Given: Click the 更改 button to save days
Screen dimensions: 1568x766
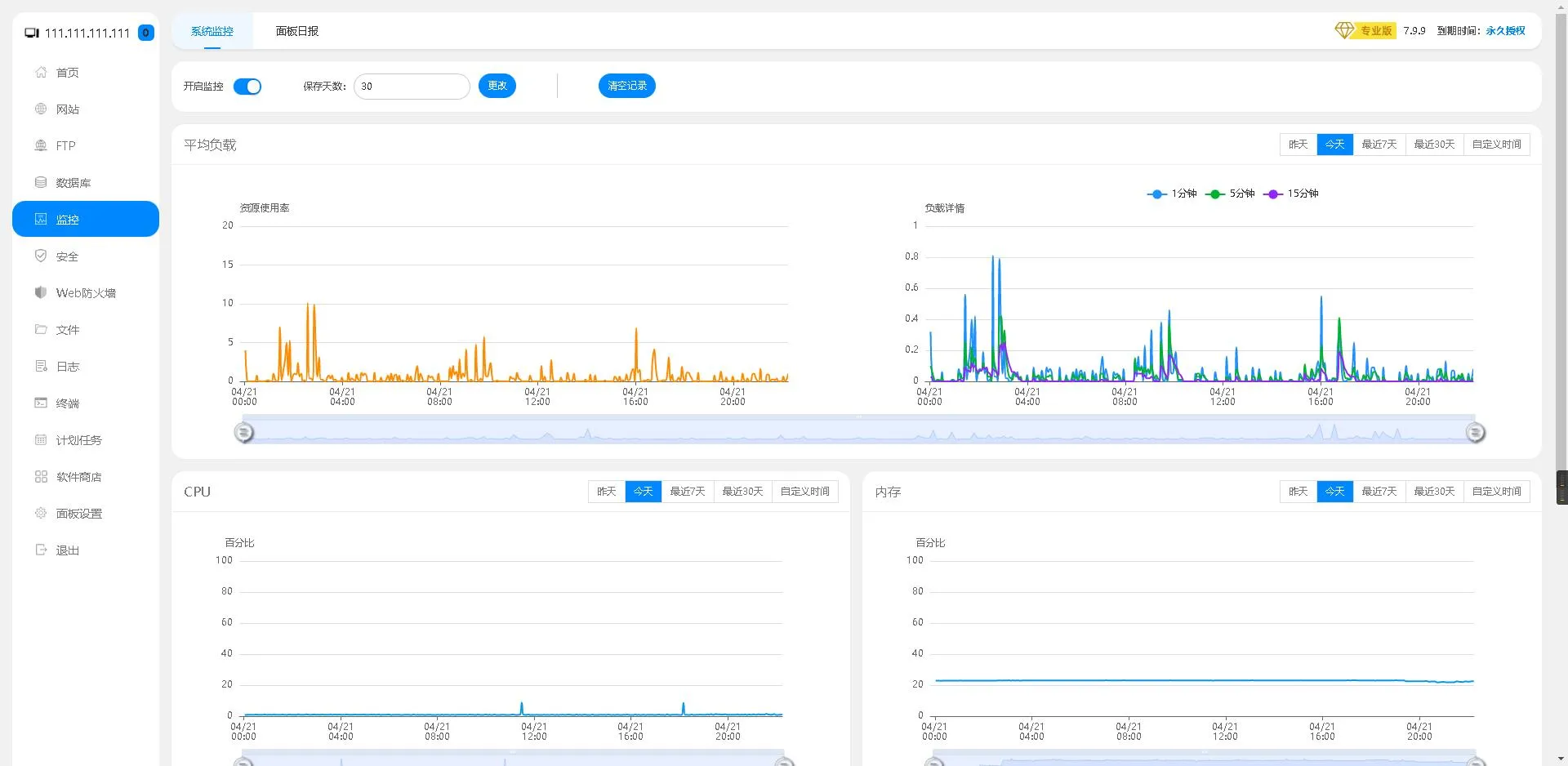Looking at the screenshot, I should pos(497,86).
